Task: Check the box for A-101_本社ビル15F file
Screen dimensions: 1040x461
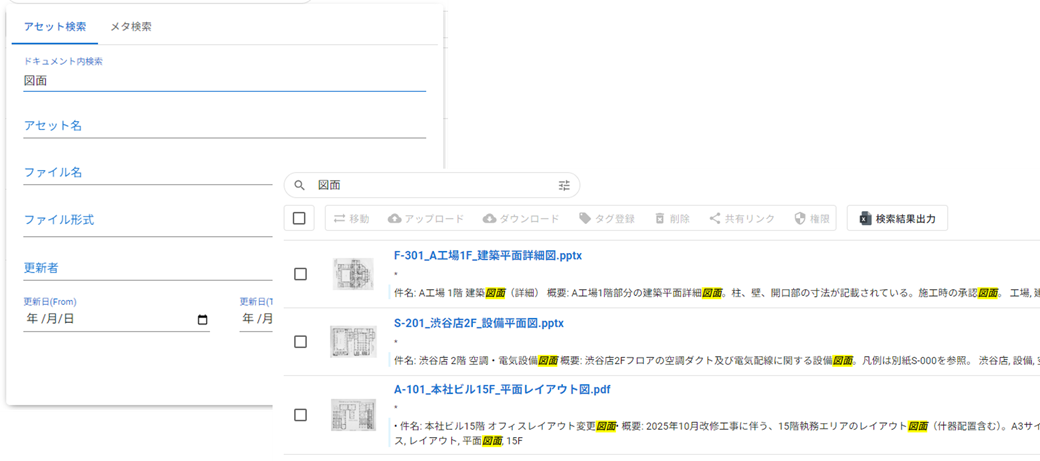Action: coord(300,414)
